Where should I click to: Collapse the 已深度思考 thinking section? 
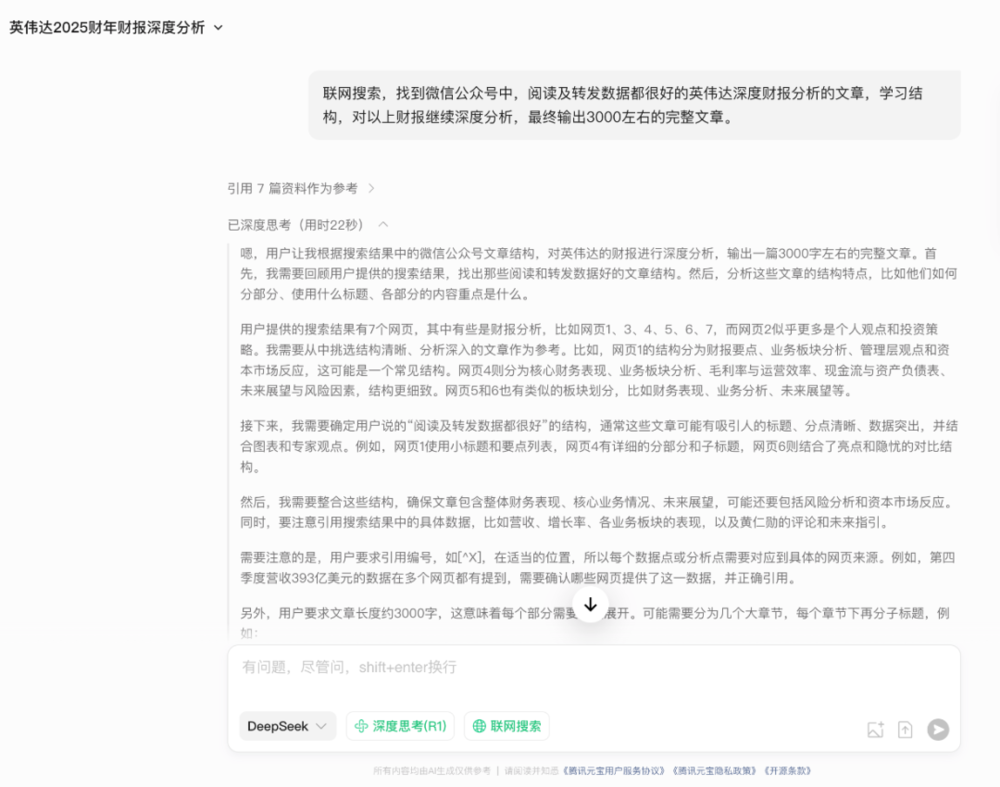coord(383,225)
